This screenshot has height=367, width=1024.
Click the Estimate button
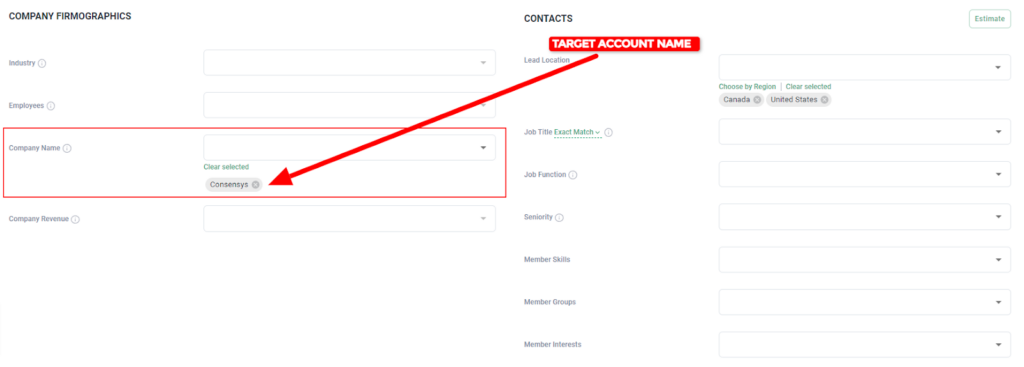point(989,19)
